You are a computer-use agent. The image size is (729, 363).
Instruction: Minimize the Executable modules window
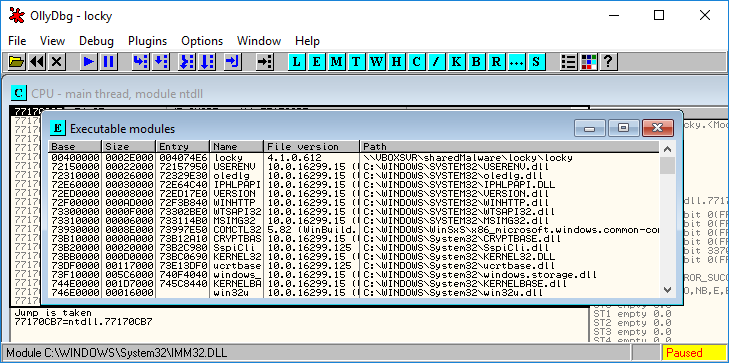[590, 128]
